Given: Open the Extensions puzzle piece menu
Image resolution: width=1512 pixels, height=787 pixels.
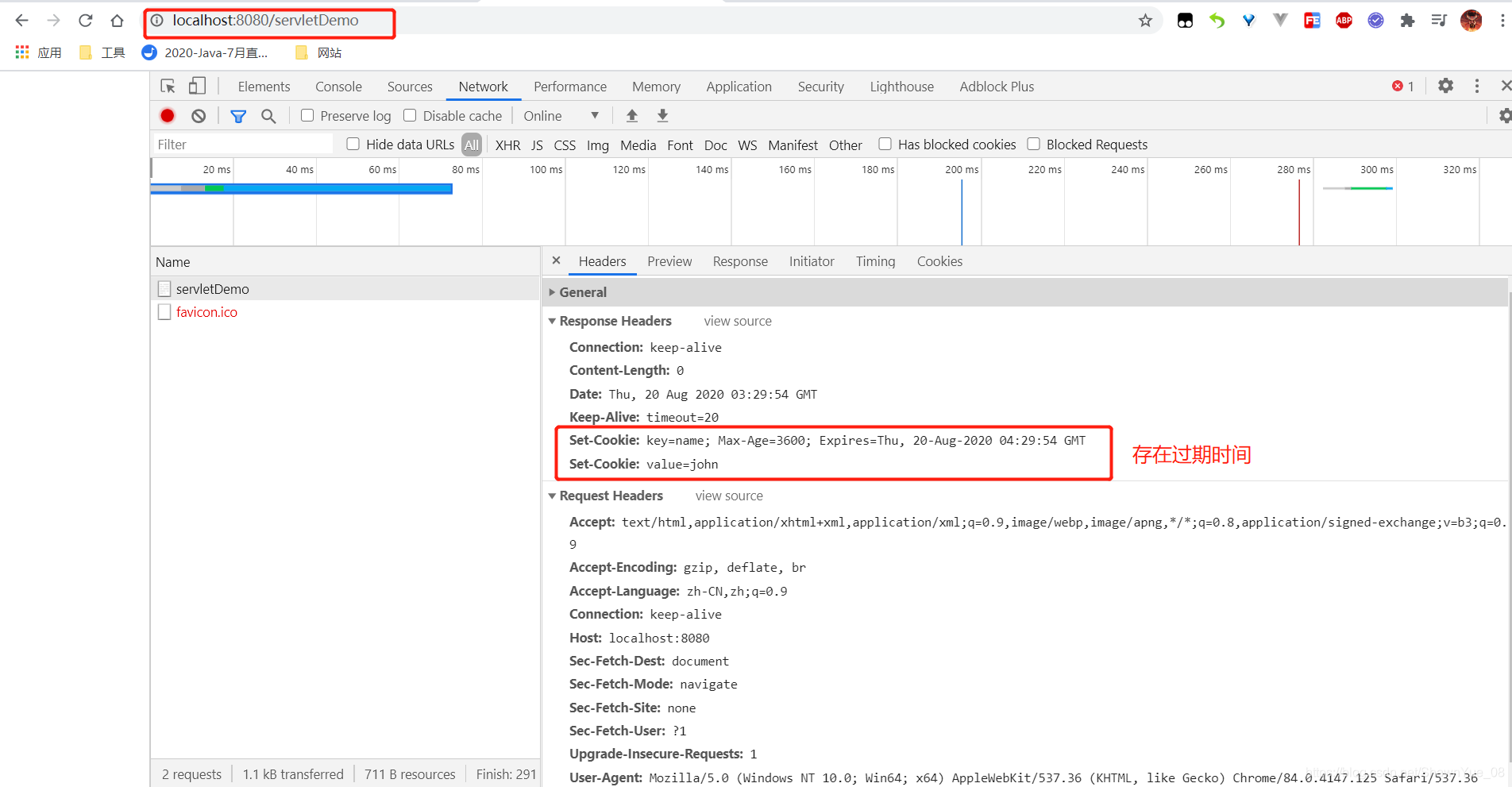Looking at the screenshot, I should (x=1407, y=21).
